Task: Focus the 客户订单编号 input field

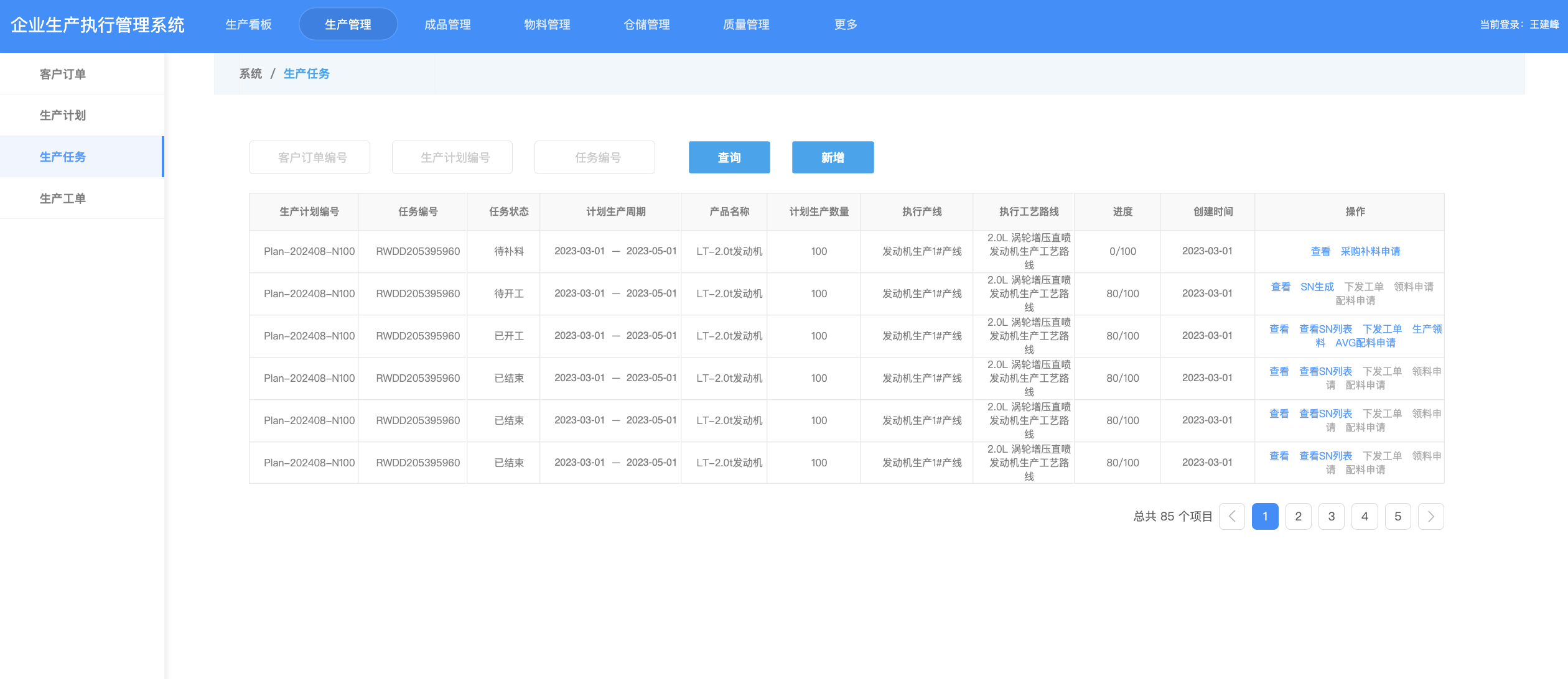Action: (x=309, y=157)
